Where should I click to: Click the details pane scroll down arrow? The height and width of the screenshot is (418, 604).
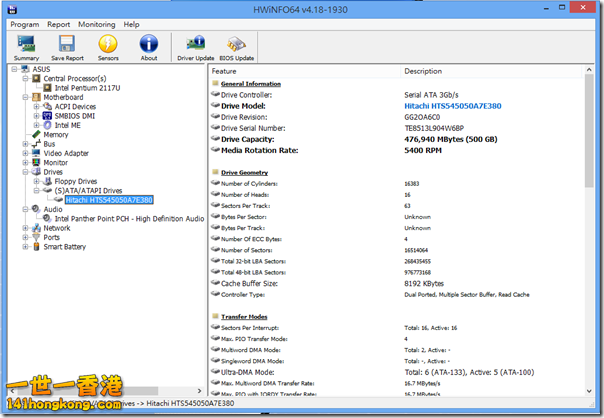[x=589, y=391]
